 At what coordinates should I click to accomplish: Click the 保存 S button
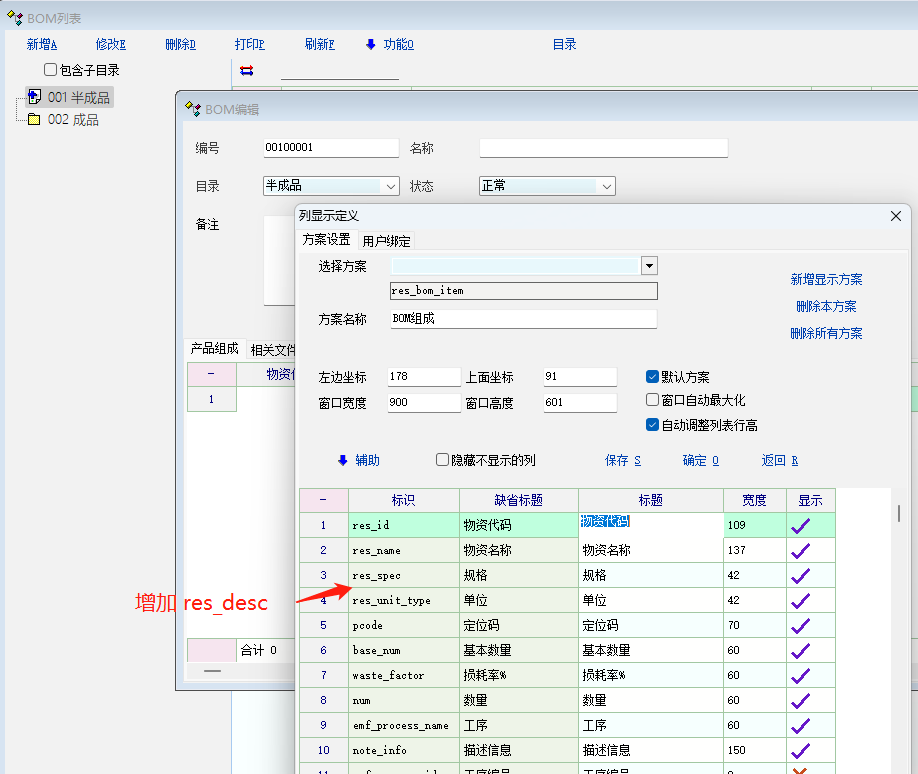(x=622, y=460)
